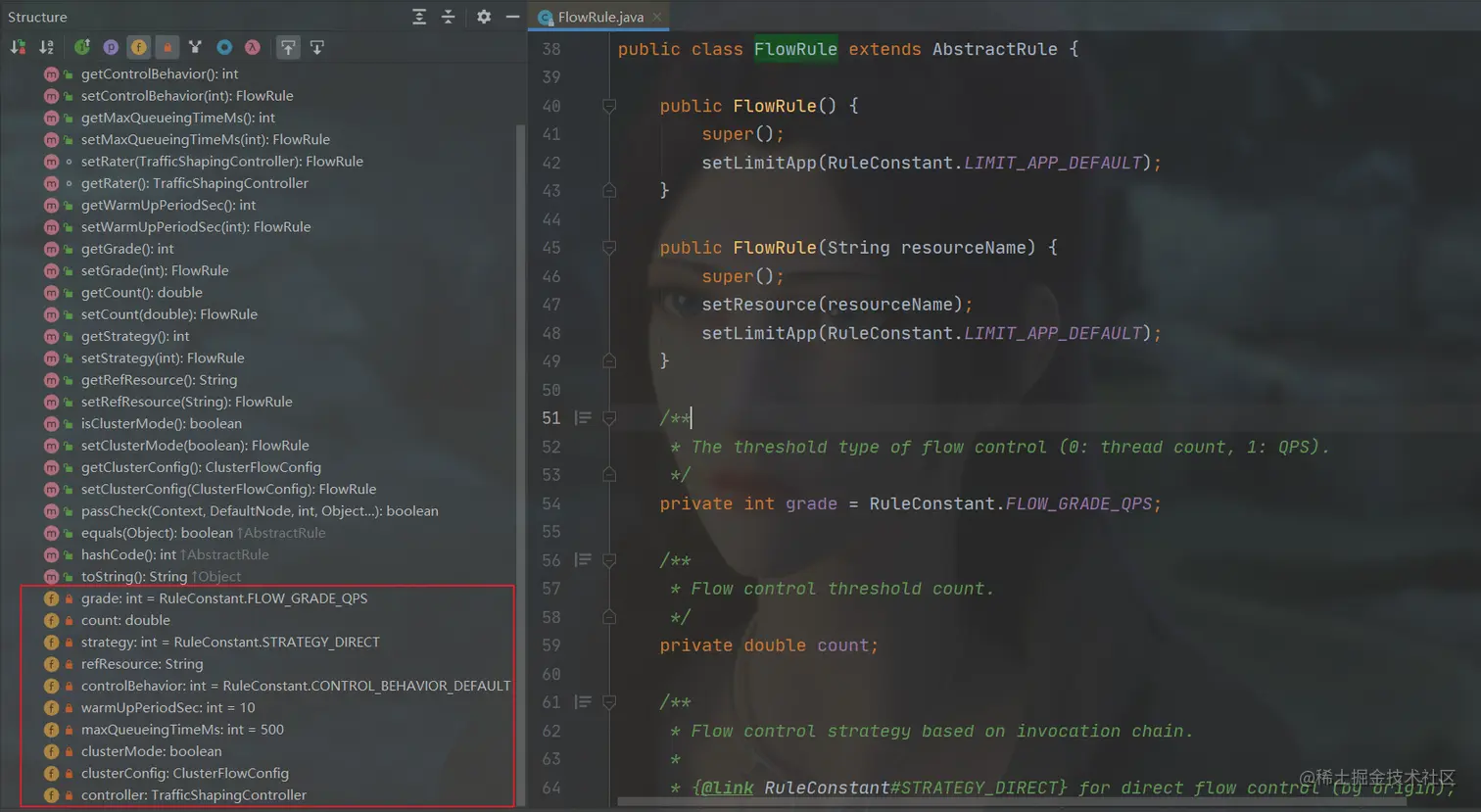Switch to the FlowRule.java tab

[x=600, y=17]
